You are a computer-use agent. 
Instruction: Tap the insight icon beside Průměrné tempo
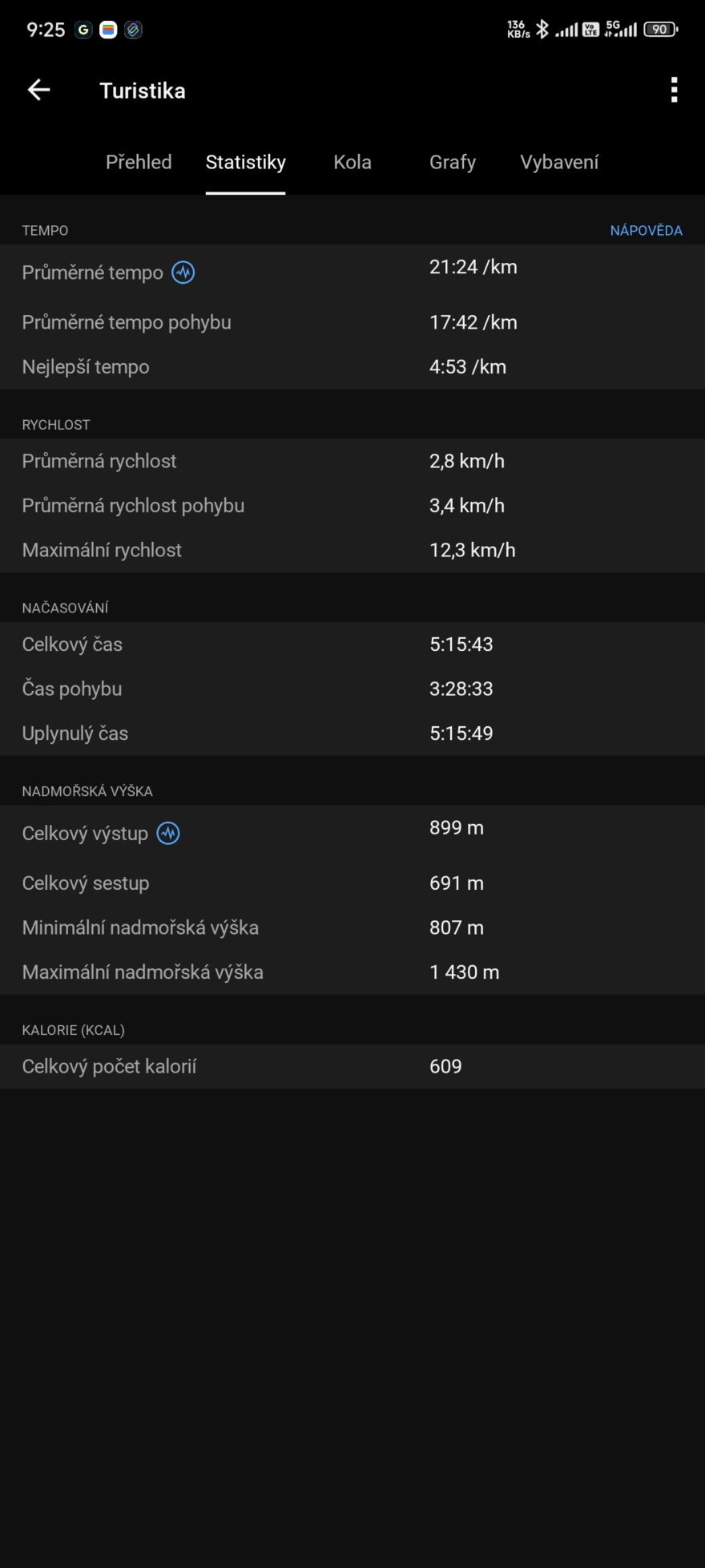point(183,273)
